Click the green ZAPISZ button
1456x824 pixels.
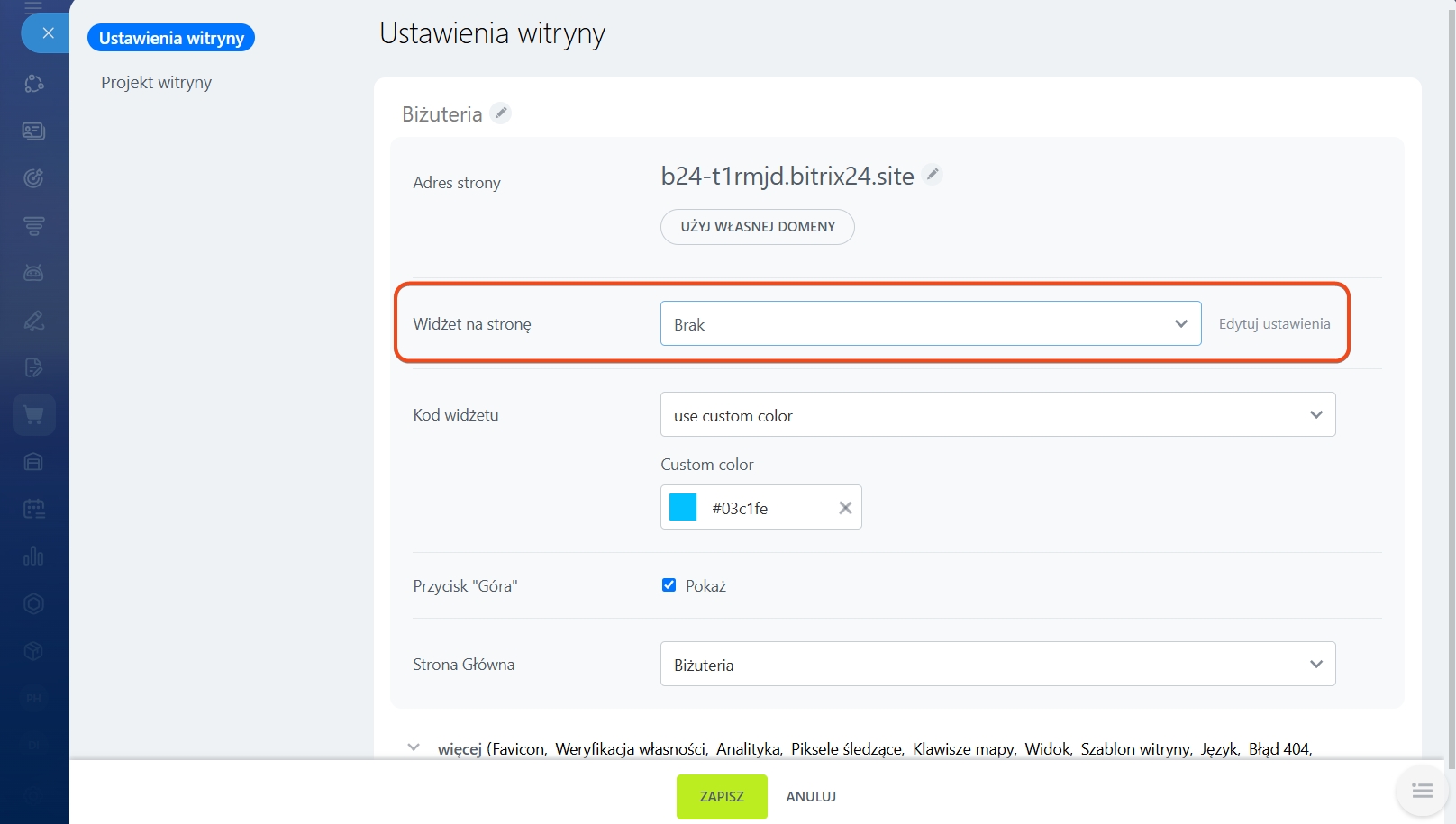click(x=722, y=797)
